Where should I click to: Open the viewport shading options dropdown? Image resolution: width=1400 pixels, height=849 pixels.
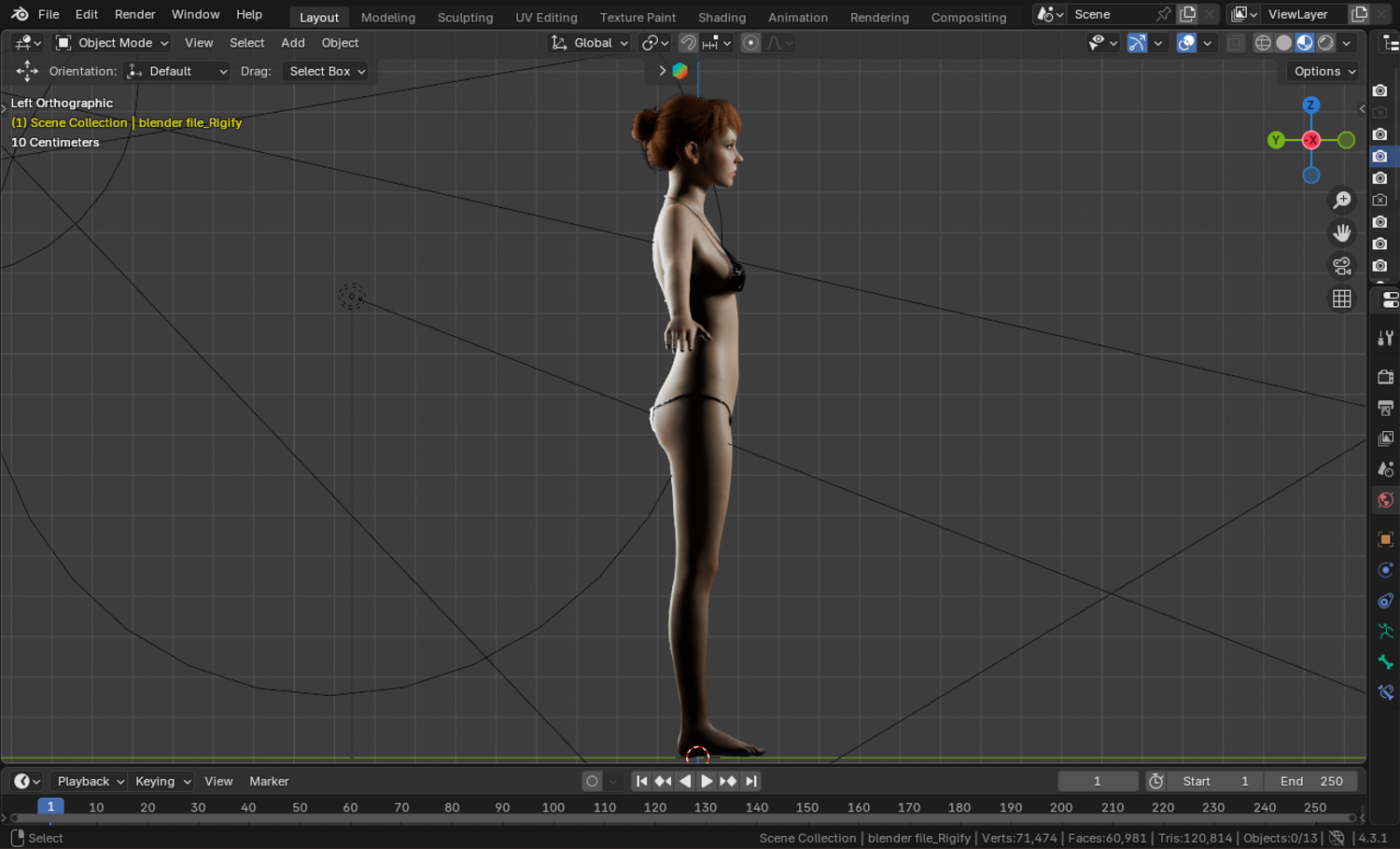pyautogui.click(x=1346, y=43)
